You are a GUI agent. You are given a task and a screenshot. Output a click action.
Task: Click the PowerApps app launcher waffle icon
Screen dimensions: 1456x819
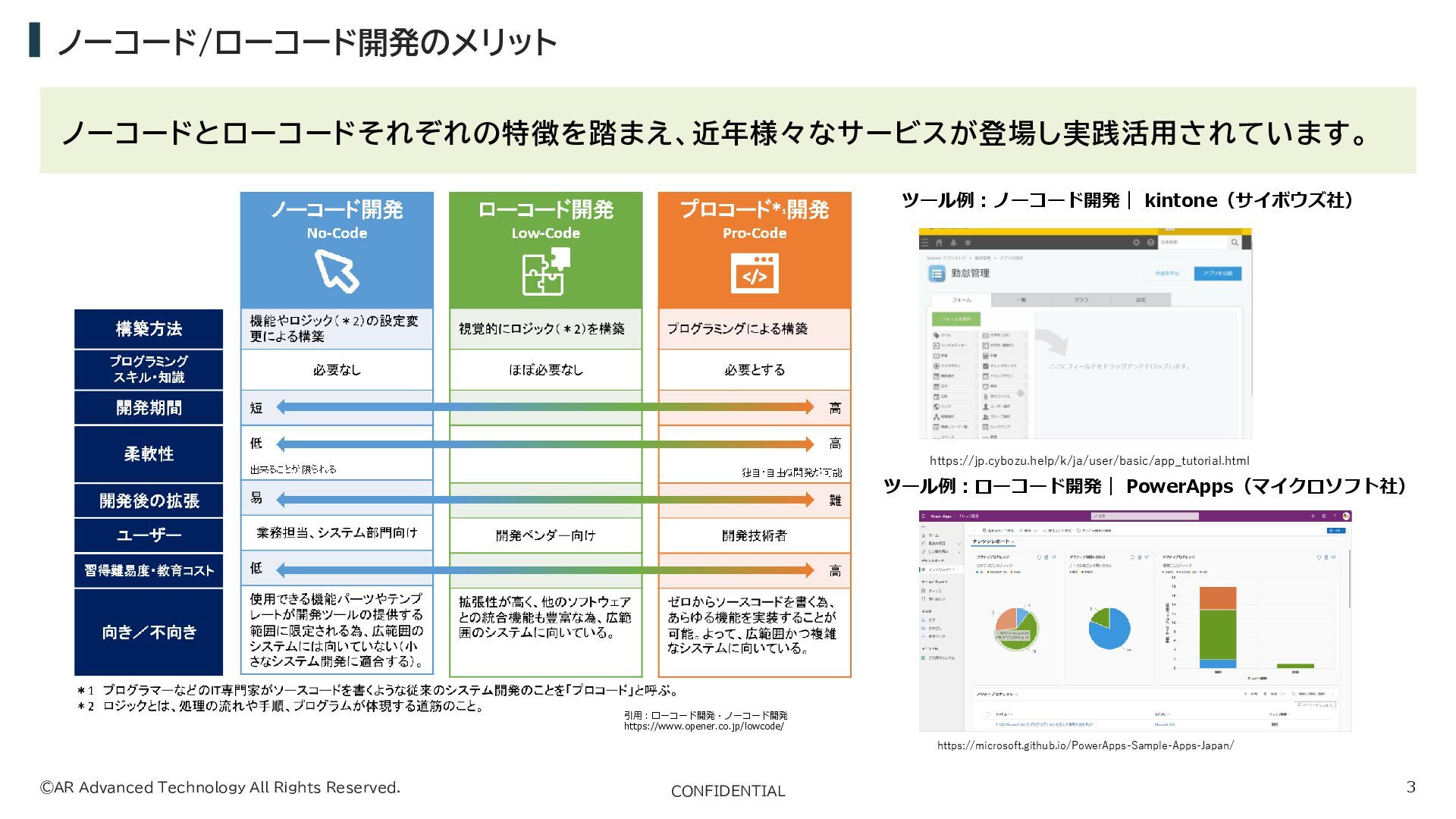923,516
